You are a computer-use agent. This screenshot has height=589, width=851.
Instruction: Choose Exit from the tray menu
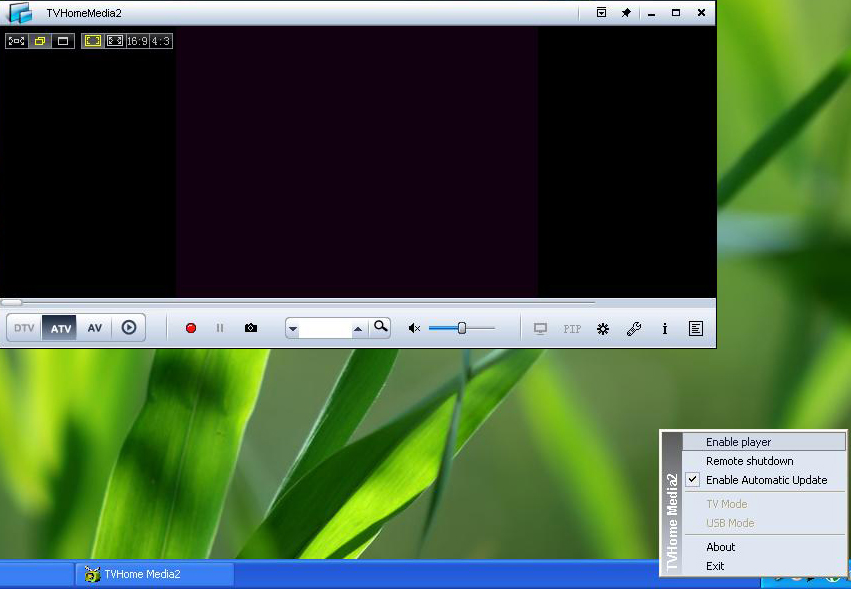coord(764,566)
